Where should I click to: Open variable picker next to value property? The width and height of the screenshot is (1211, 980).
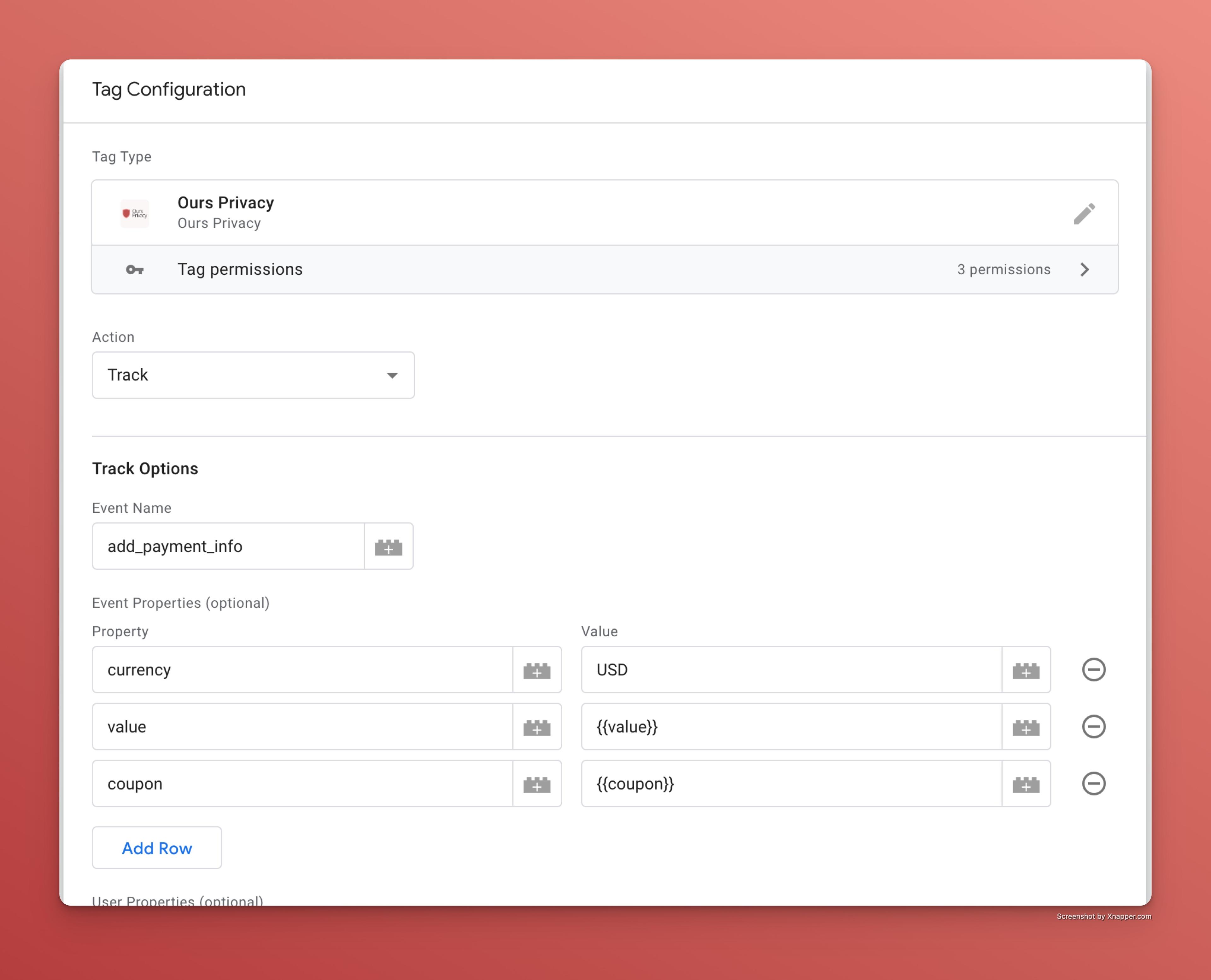coord(536,727)
